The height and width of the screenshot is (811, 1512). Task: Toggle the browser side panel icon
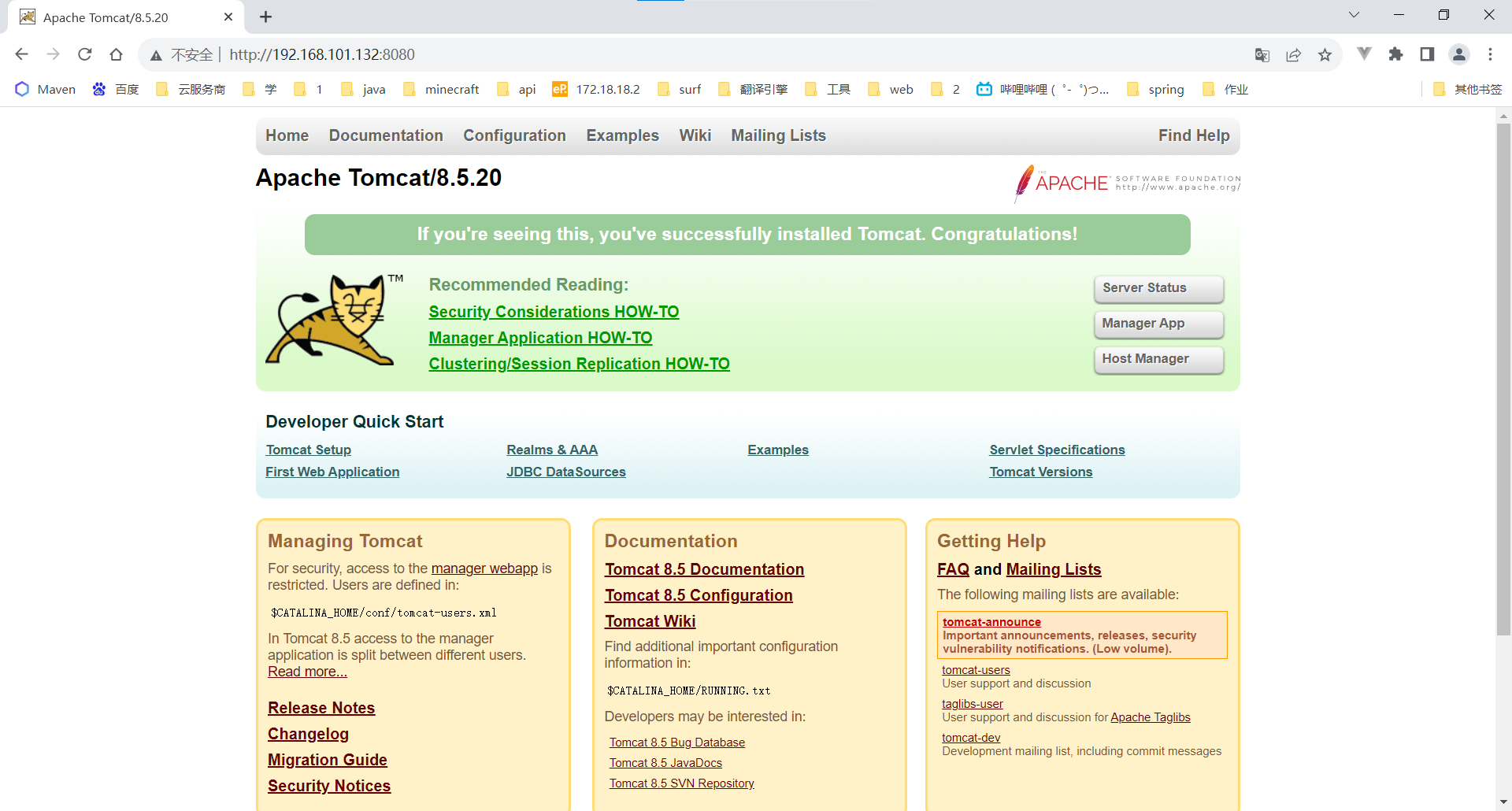point(1427,54)
